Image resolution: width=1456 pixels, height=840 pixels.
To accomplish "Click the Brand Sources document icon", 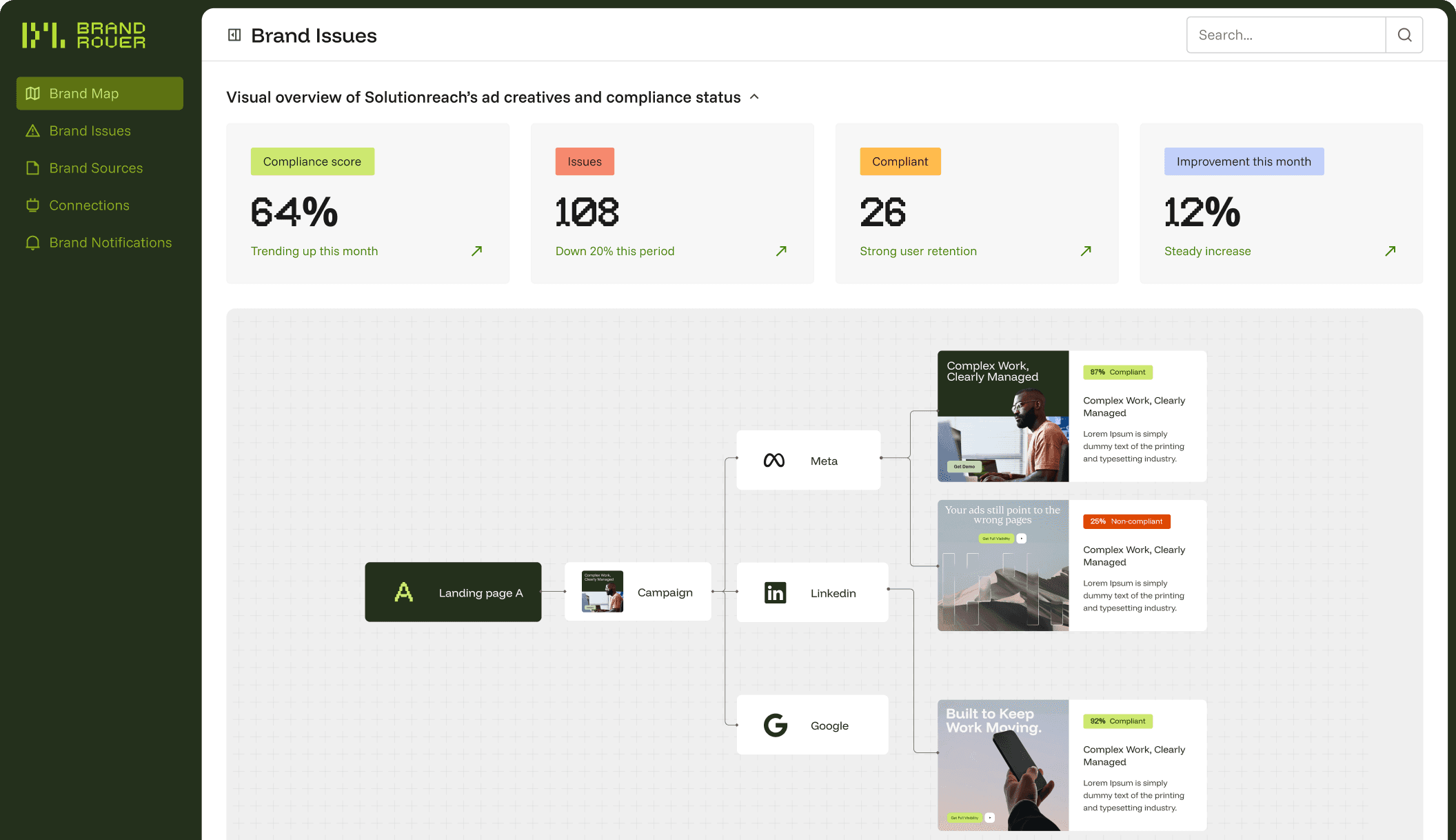I will pyautogui.click(x=32, y=168).
